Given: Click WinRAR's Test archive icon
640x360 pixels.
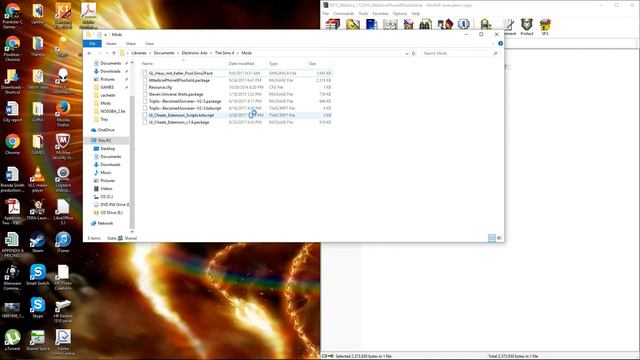Looking at the screenshot, I should tap(371, 24).
